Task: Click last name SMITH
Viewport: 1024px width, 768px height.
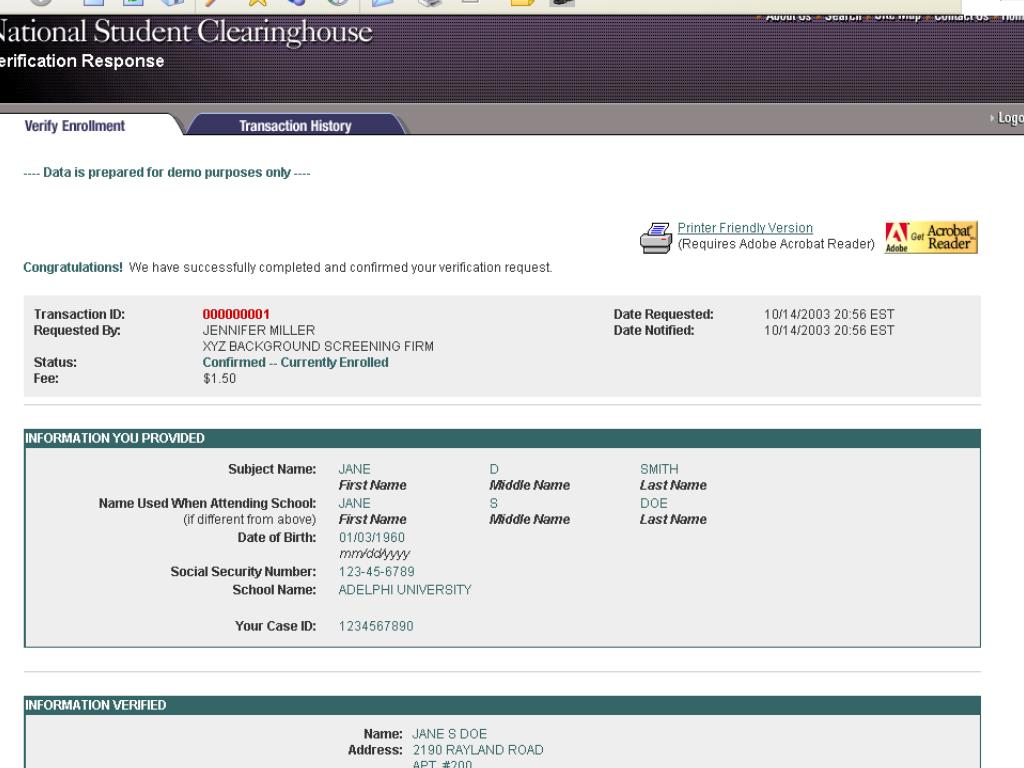Action: pyautogui.click(x=659, y=469)
